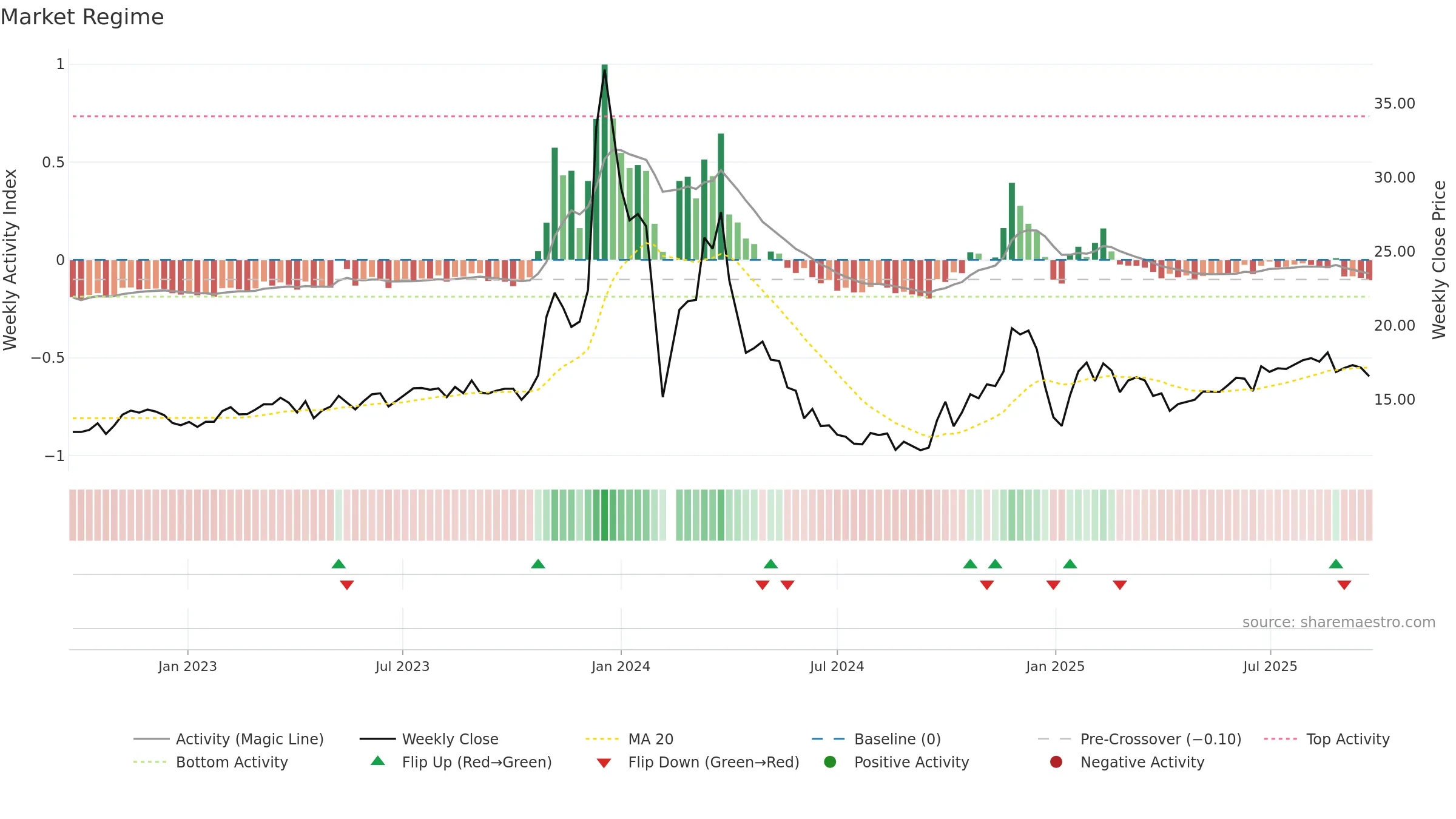Click the Flip Up (Red→Green) legend entry

pyautogui.click(x=461, y=762)
